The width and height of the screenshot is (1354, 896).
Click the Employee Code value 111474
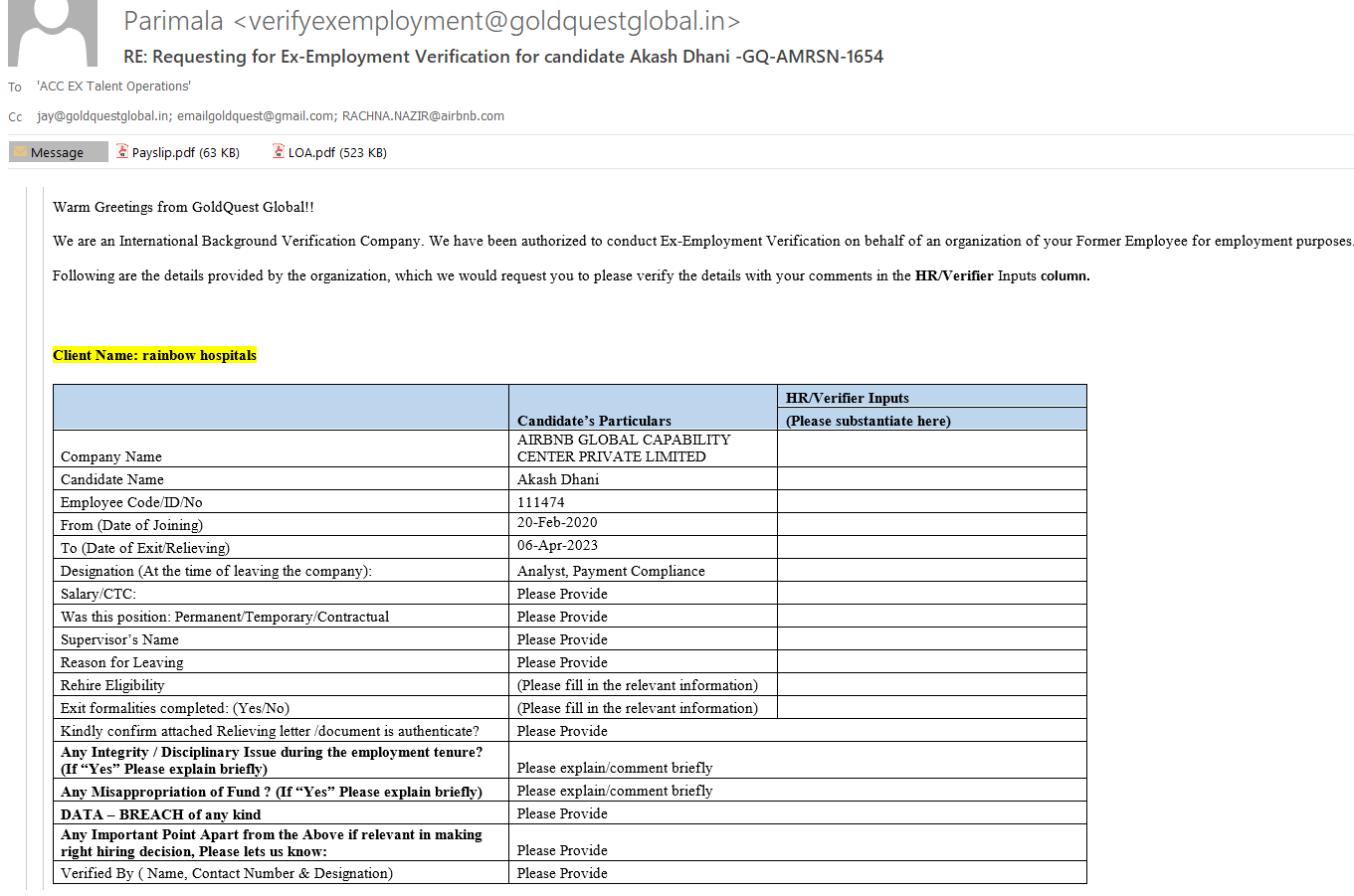coord(541,502)
